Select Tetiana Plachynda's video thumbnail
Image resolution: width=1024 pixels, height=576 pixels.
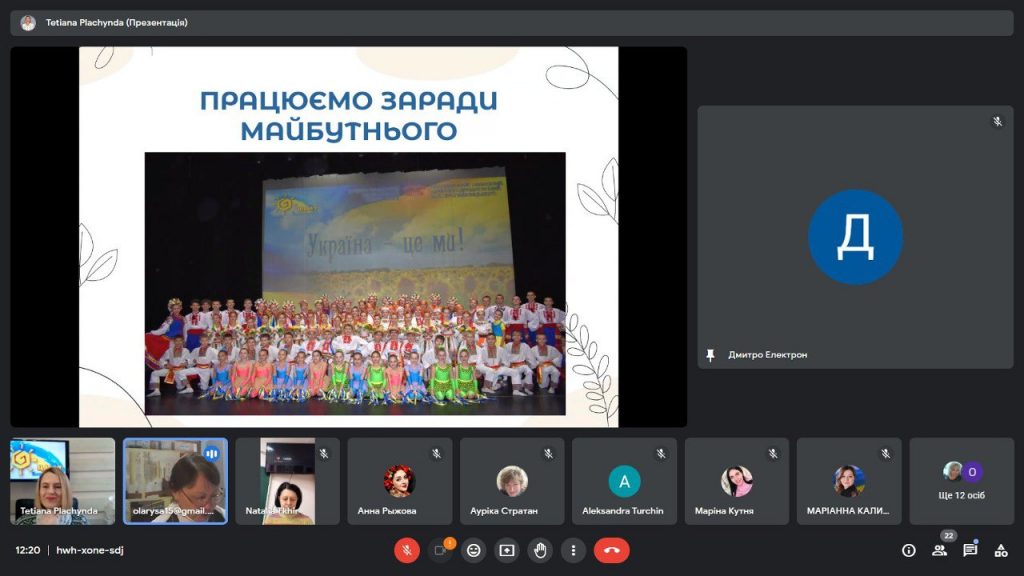[62, 481]
